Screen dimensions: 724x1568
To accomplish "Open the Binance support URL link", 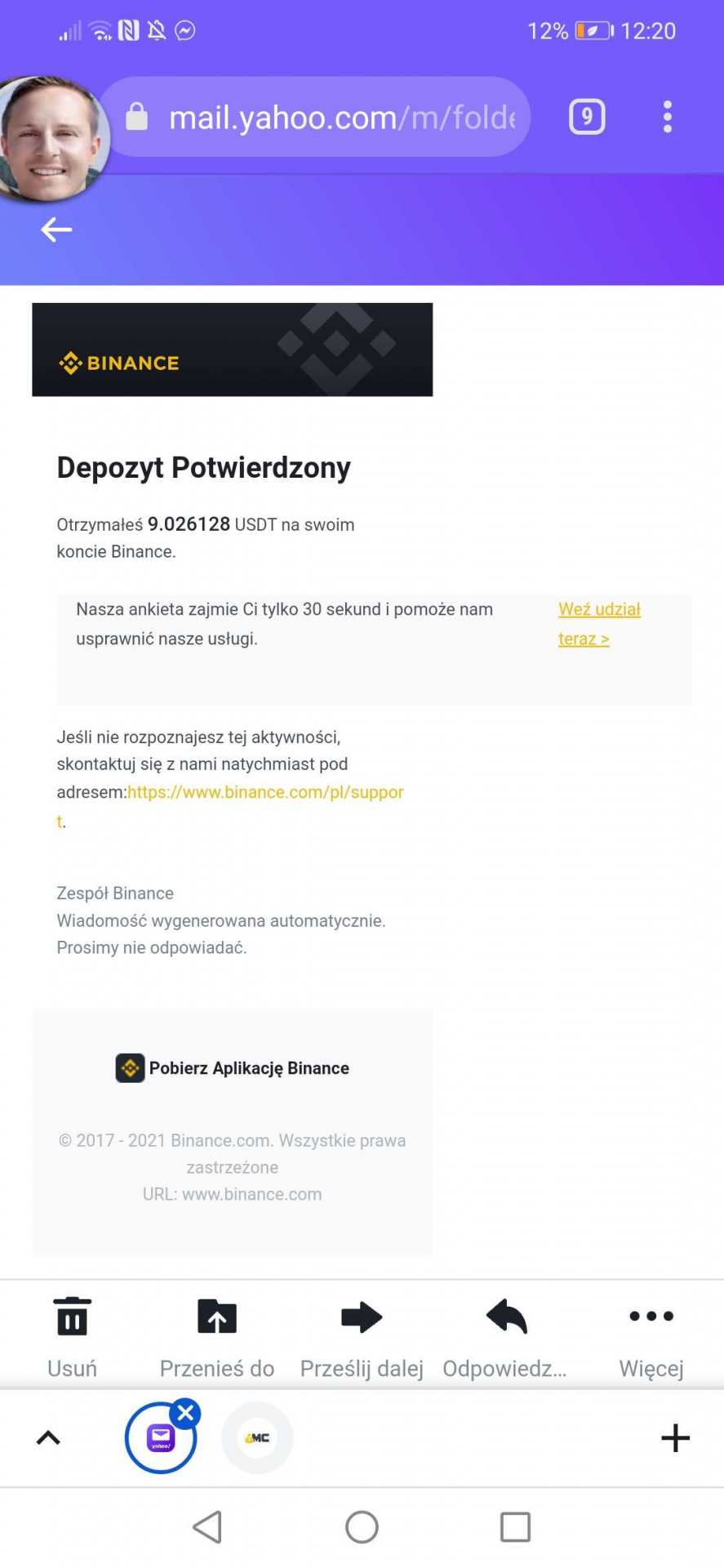I will tap(265, 792).
